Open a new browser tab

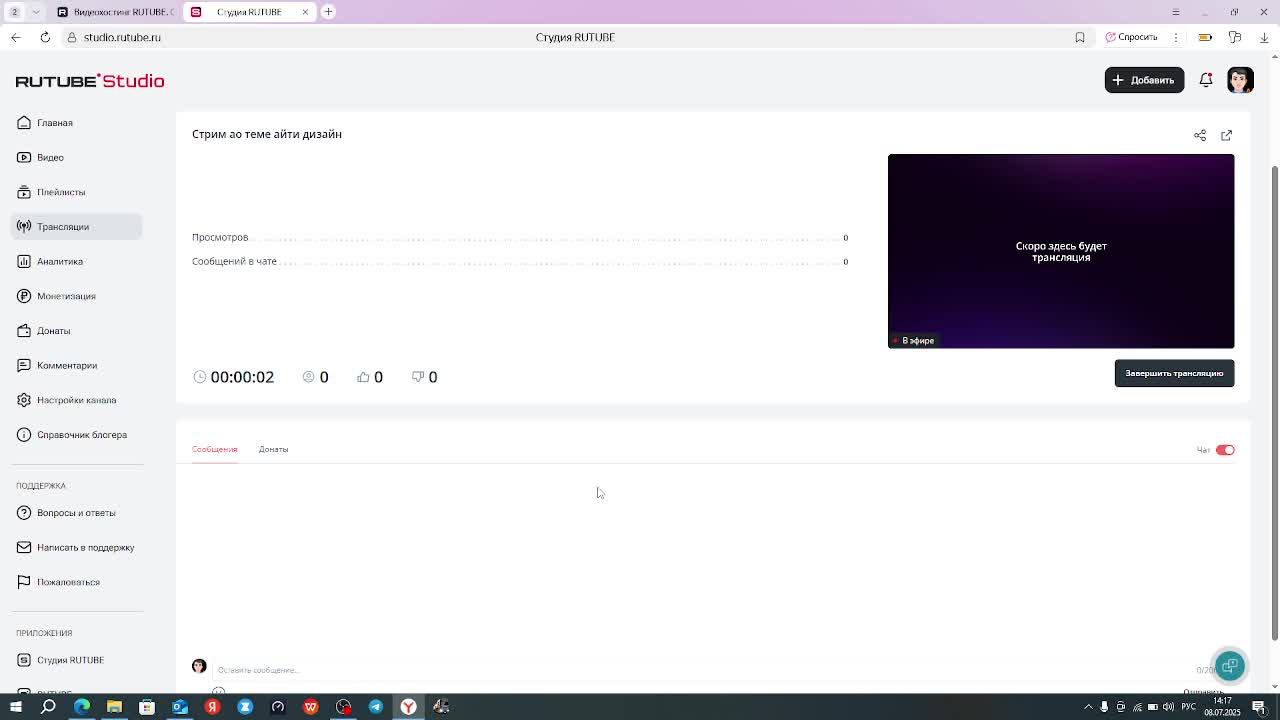pos(328,12)
